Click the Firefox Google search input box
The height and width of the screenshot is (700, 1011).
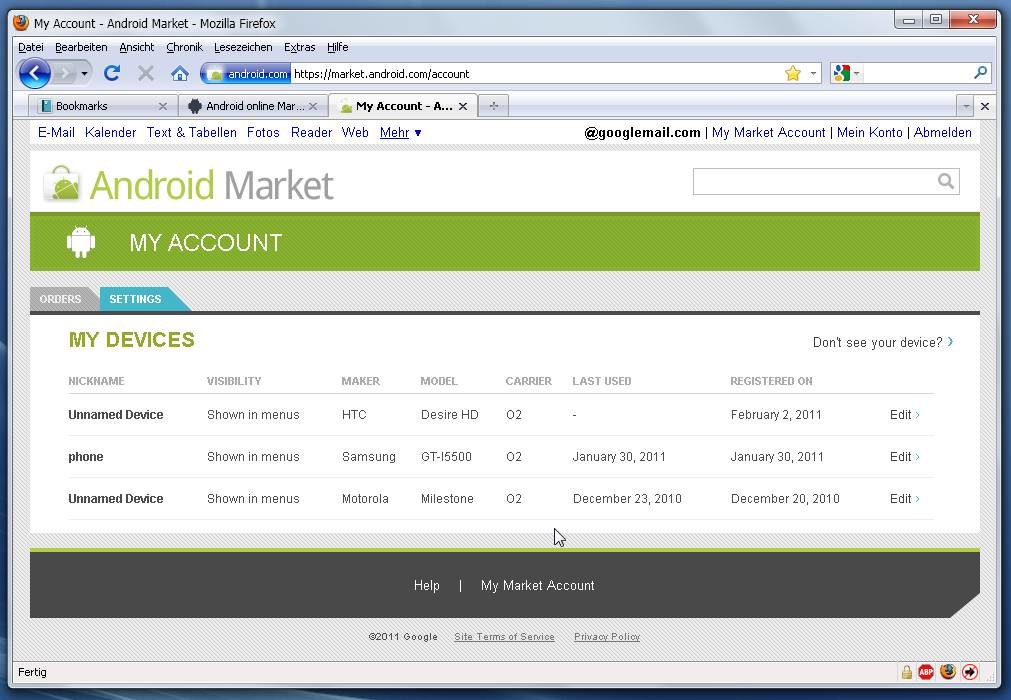click(917, 73)
